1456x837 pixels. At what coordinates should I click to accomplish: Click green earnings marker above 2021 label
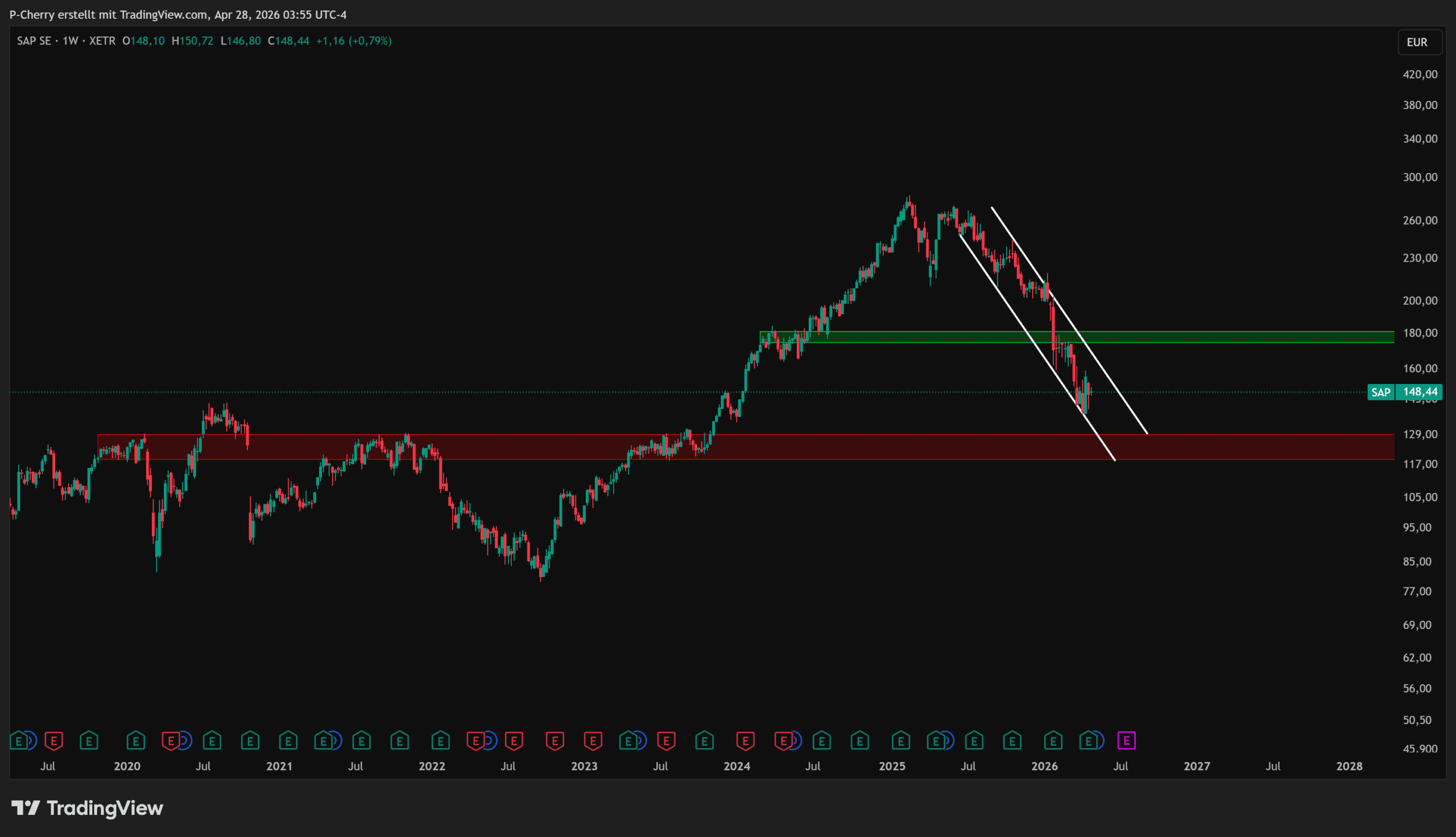click(x=288, y=740)
